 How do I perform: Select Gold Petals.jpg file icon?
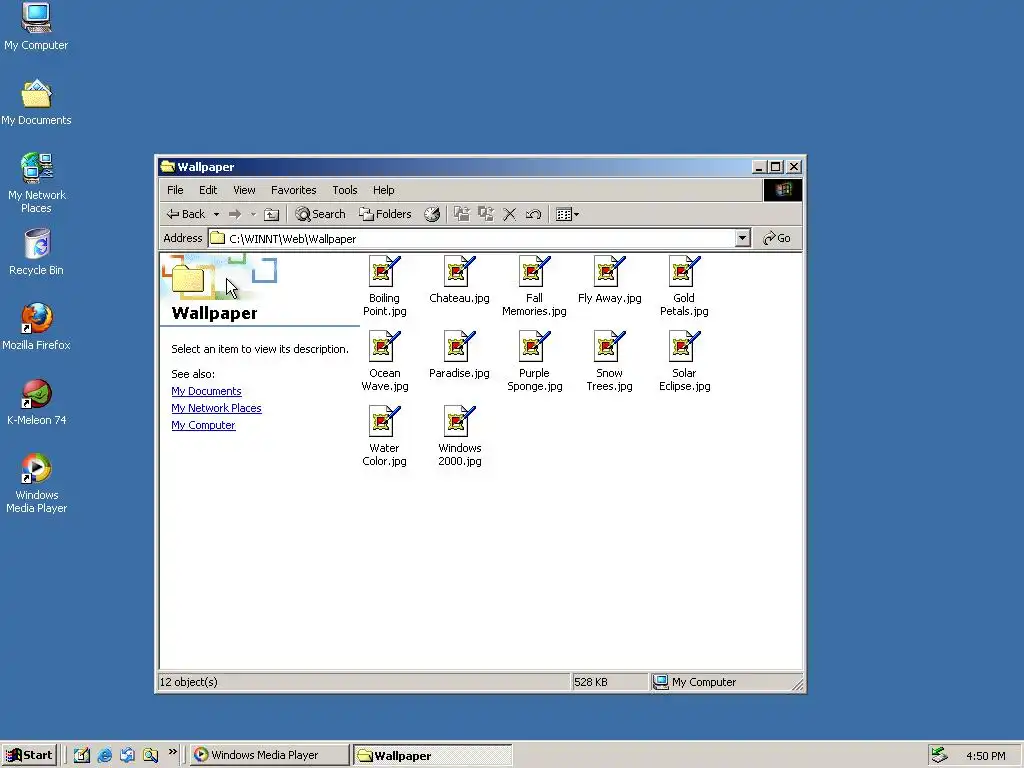point(684,272)
